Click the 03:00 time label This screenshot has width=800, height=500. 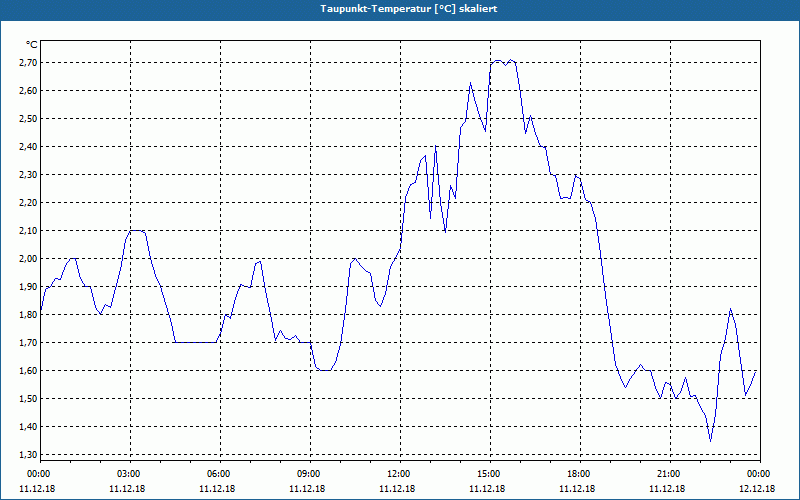click(128, 474)
